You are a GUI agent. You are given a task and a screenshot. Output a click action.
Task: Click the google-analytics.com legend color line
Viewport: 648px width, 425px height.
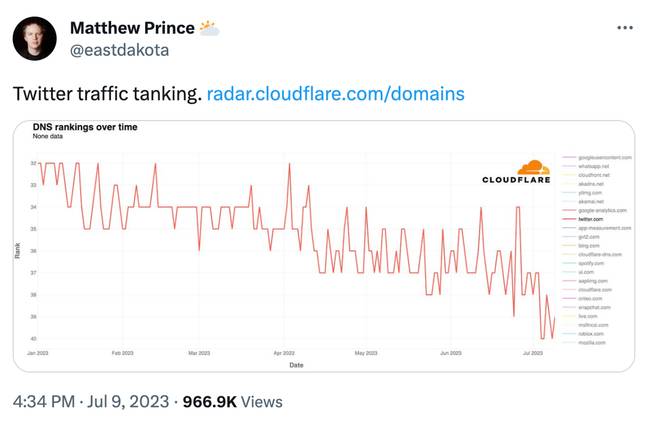569,210
